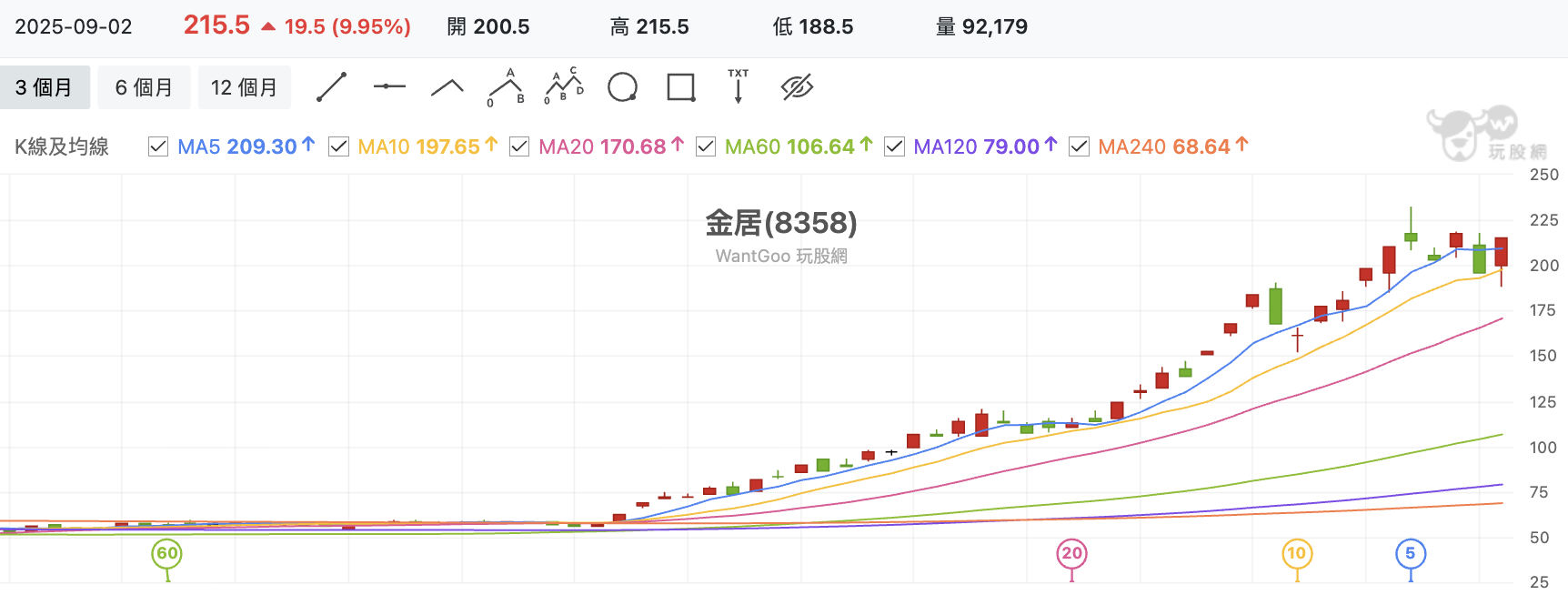Click the blue 5 marker on timeline
Image resolution: width=1568 pixels, height=595 pixels.
pos(1411,553)
